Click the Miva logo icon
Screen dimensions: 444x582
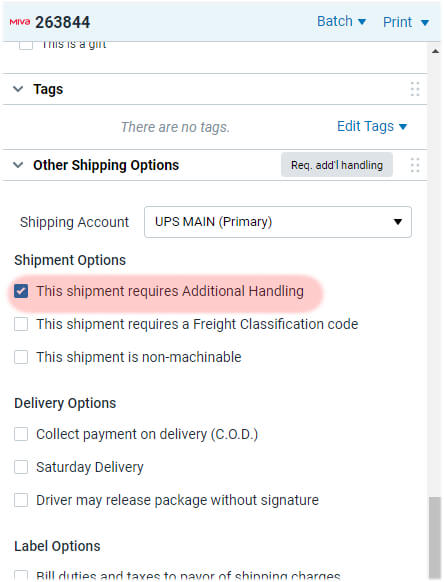point(20,22)
